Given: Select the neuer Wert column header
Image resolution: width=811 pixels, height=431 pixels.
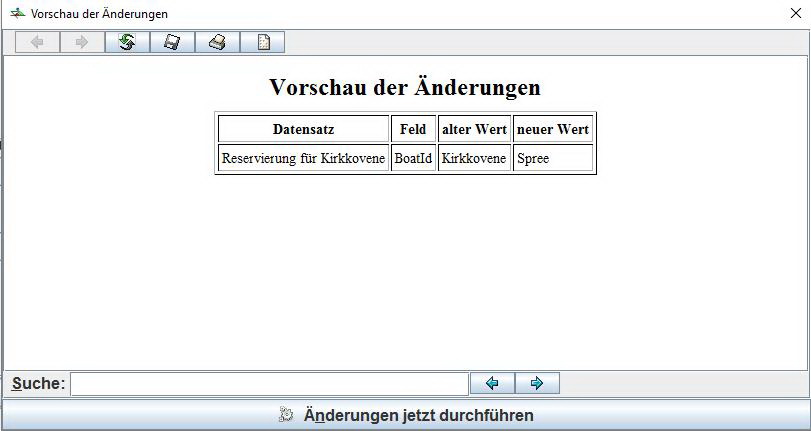Looking at the screenshot, I should pos(553,129).
